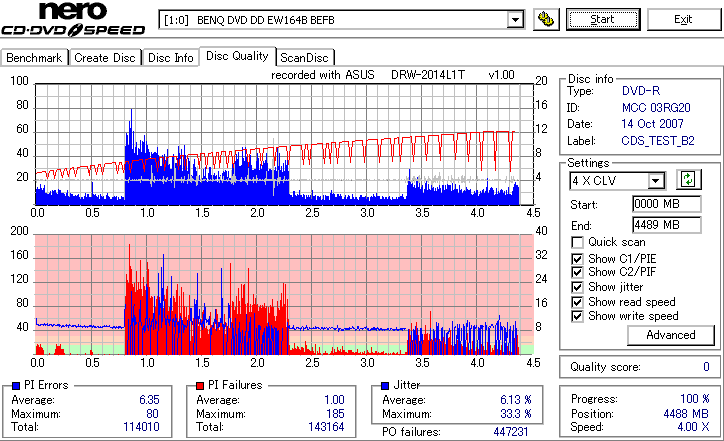Click the drive options icon beside Start
Viewport: 724px width, 441px height.
pos(546,19)
